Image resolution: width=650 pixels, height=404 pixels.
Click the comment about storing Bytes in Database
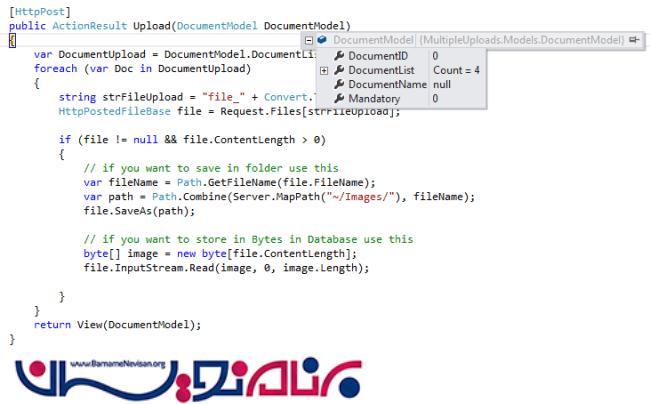coord(248,239)
